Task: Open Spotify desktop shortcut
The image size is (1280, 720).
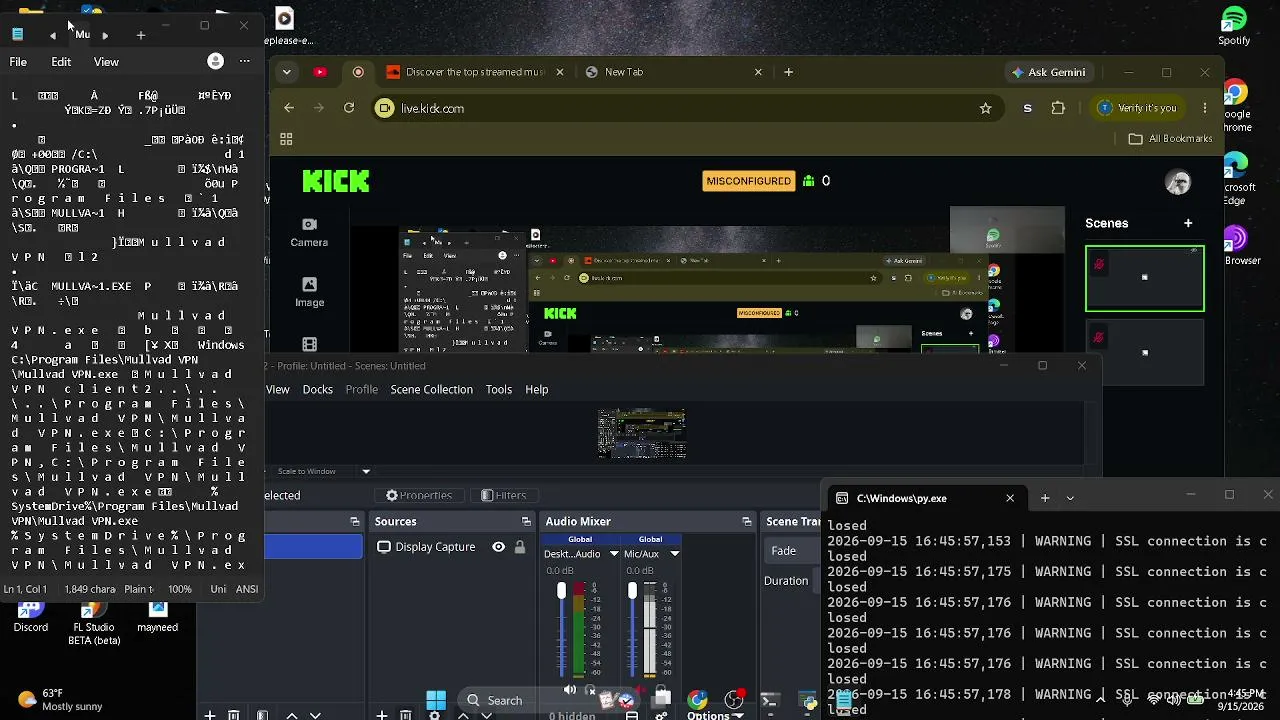Action: pos(1234,26)
